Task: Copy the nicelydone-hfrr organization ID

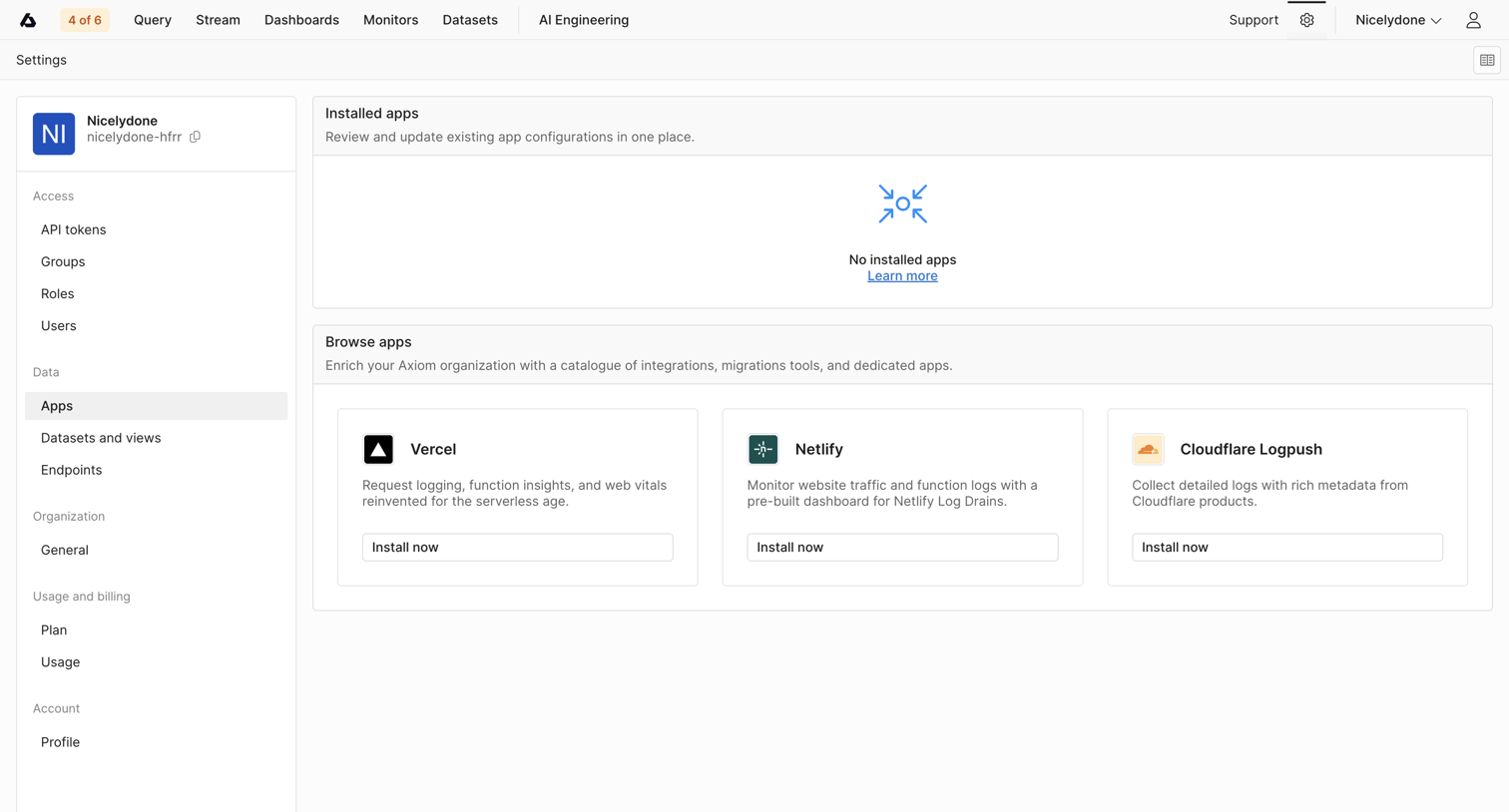Action: pyautogui.click(x=196, y=137)
